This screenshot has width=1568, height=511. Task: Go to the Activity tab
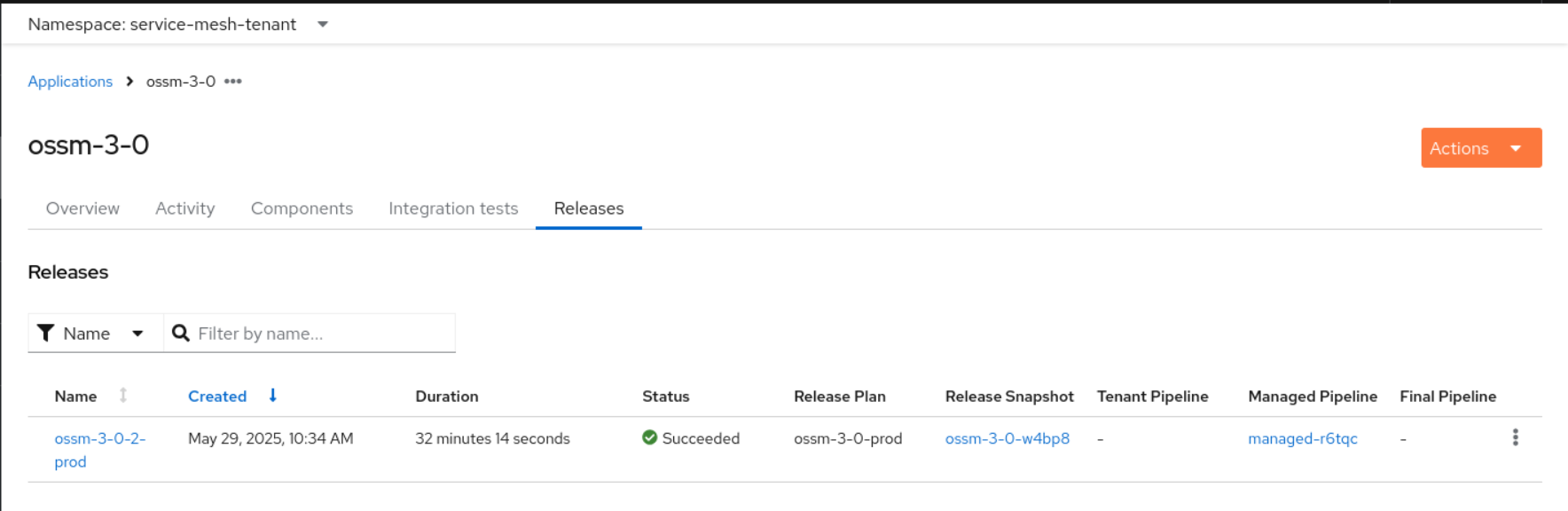(185, 208)
